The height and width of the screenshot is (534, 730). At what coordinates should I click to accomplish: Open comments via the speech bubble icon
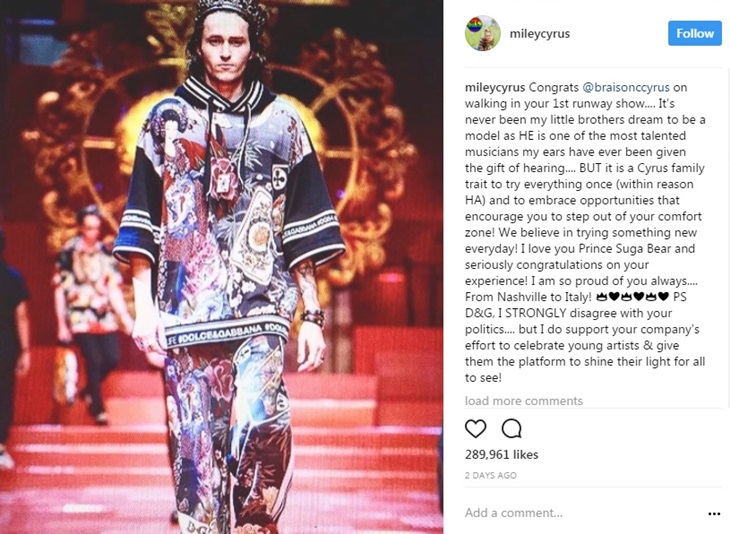click(511, 428)
